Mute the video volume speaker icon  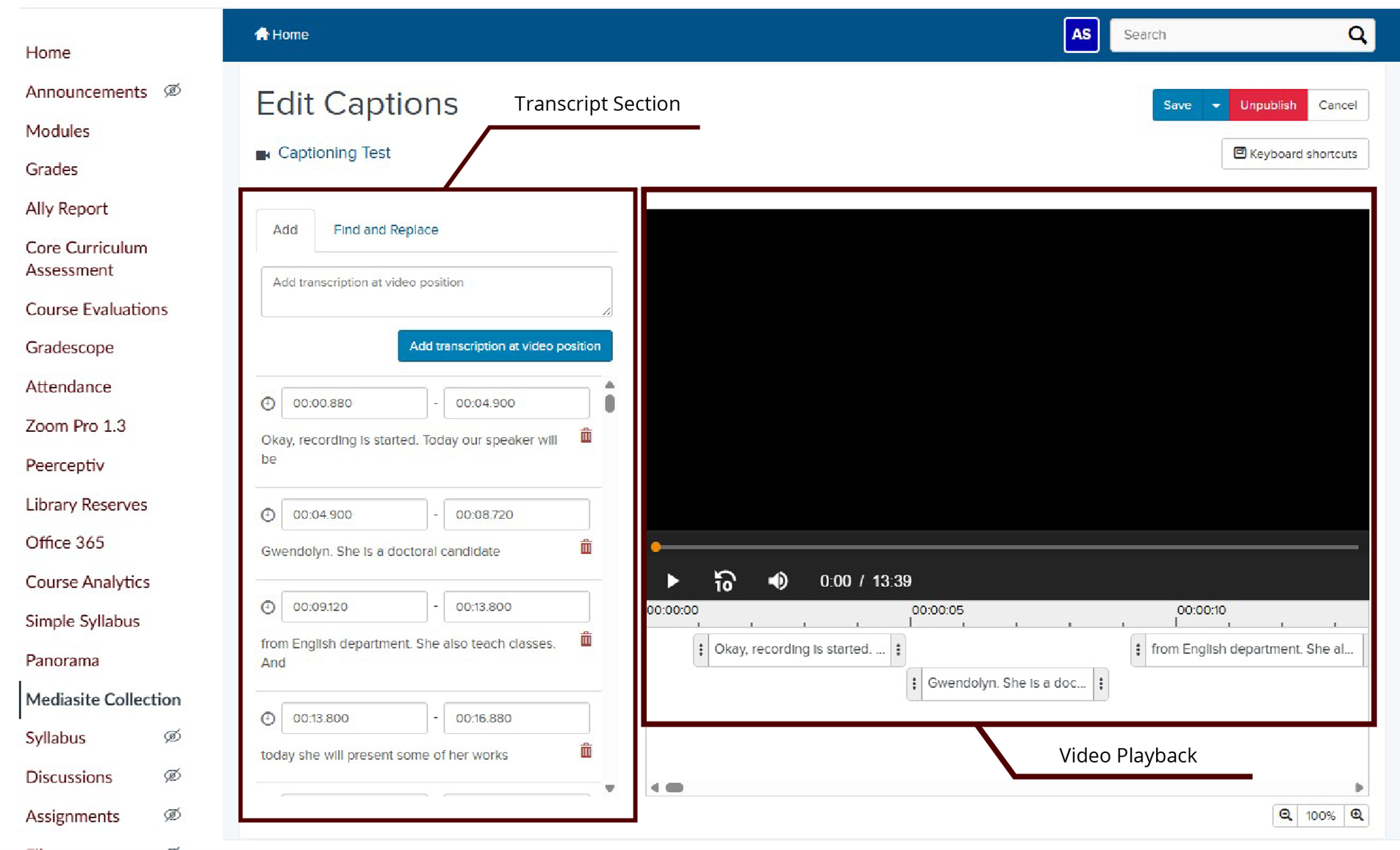(778, 581)
